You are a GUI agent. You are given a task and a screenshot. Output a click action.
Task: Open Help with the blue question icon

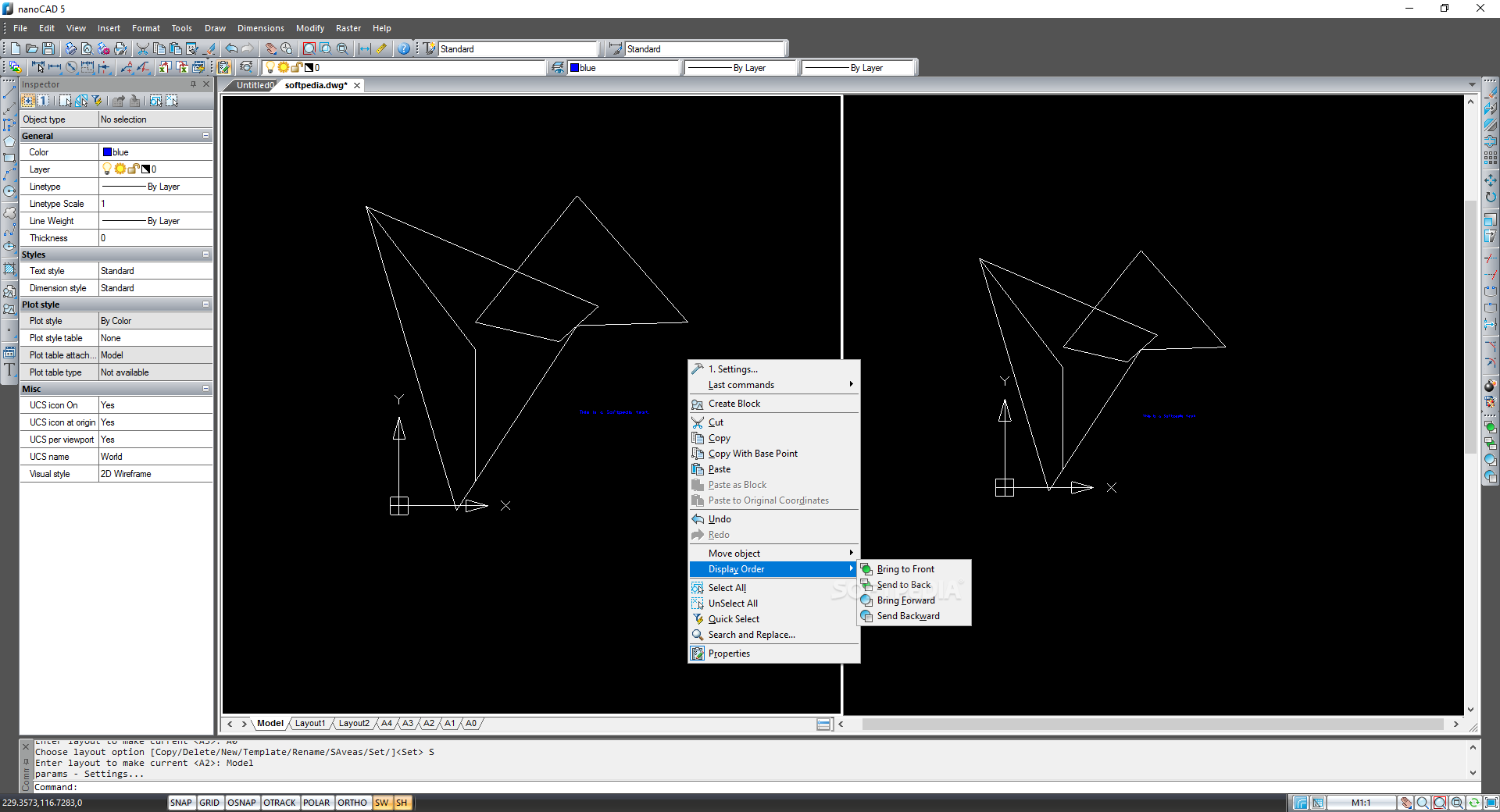[x=404, y=48]
